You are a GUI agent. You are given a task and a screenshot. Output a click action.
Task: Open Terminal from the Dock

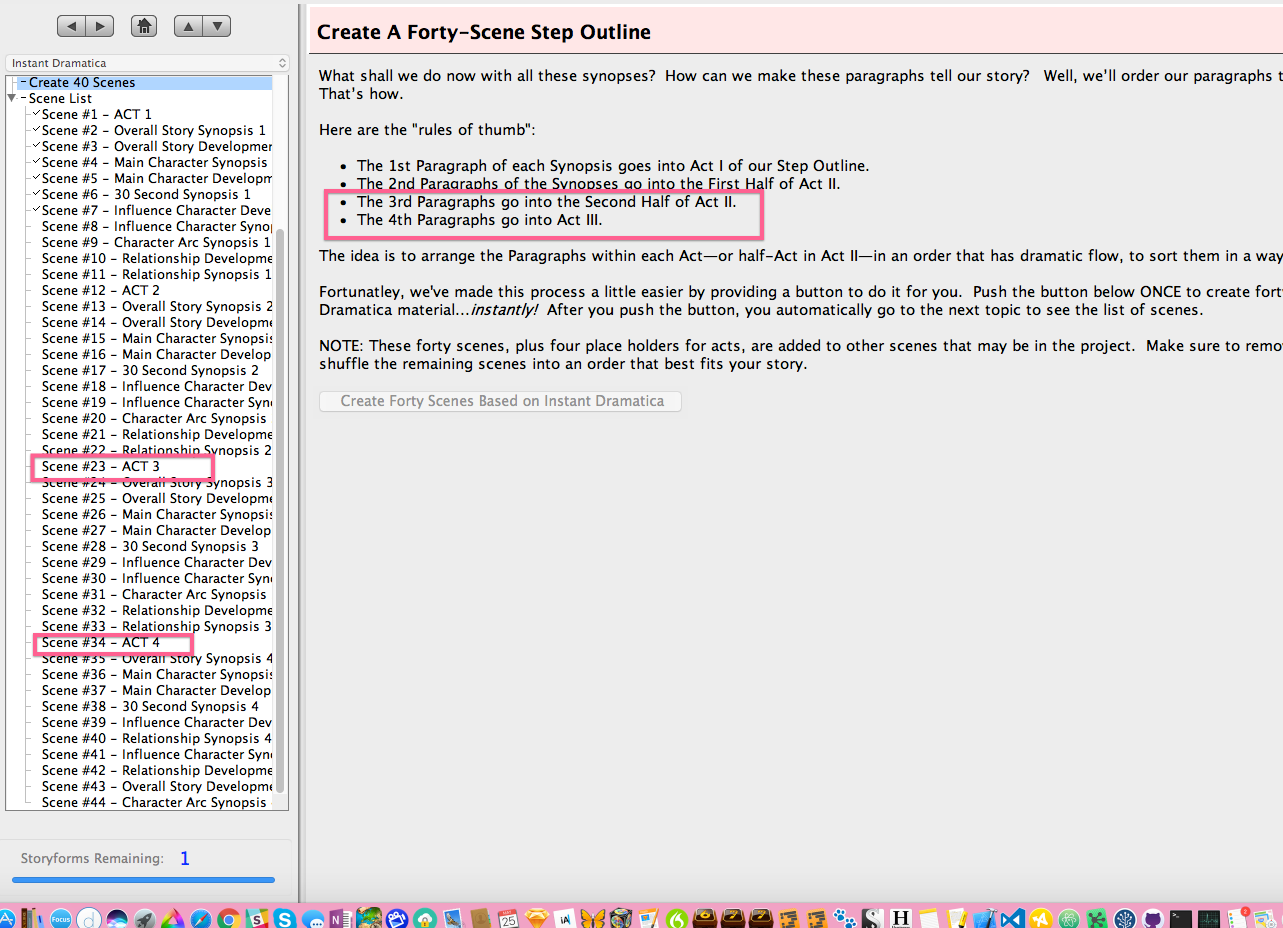tap(1181, 919)
